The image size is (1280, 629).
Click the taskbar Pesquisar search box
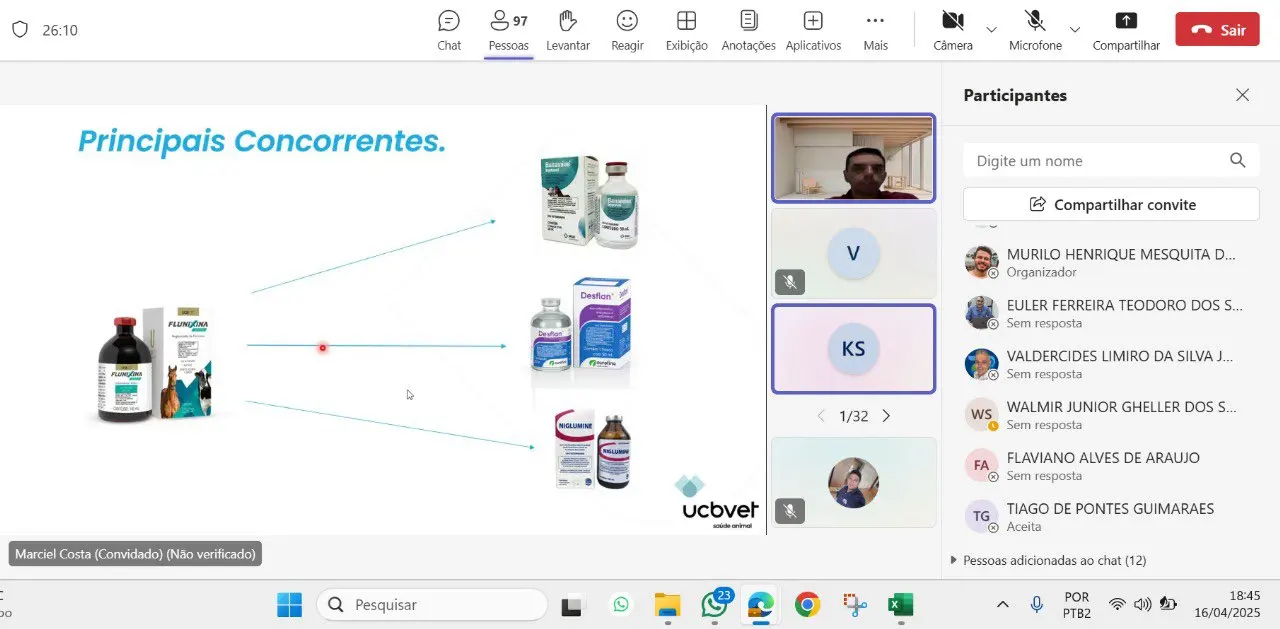[x=432, y=605]
